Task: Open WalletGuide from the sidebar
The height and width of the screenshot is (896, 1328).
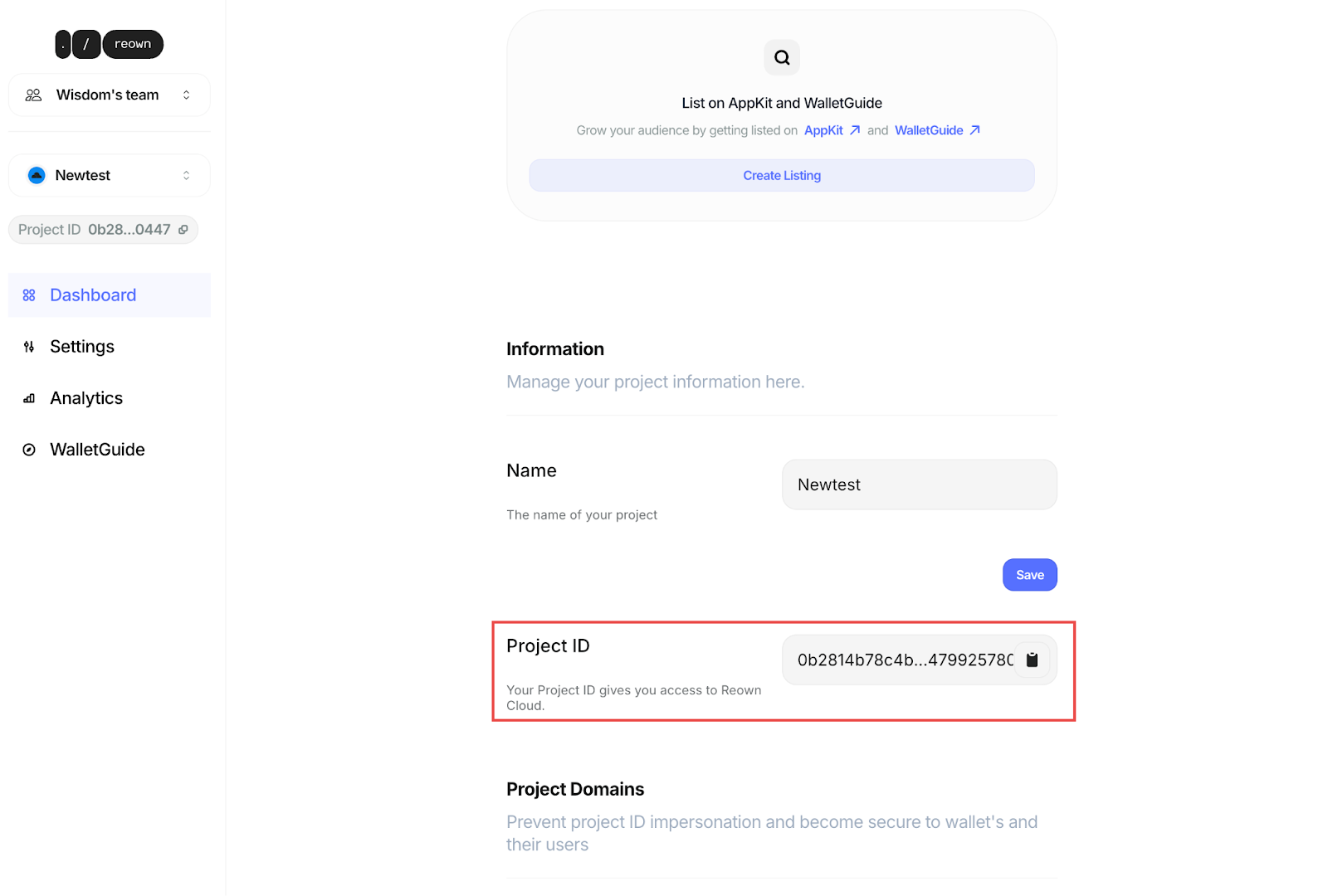Action: coord(97,450)
